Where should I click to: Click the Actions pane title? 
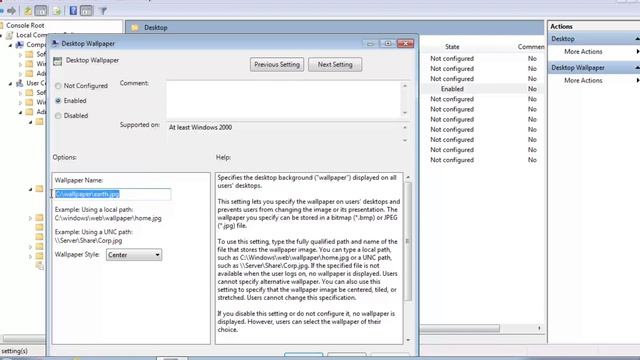click(x=561, y=26)
